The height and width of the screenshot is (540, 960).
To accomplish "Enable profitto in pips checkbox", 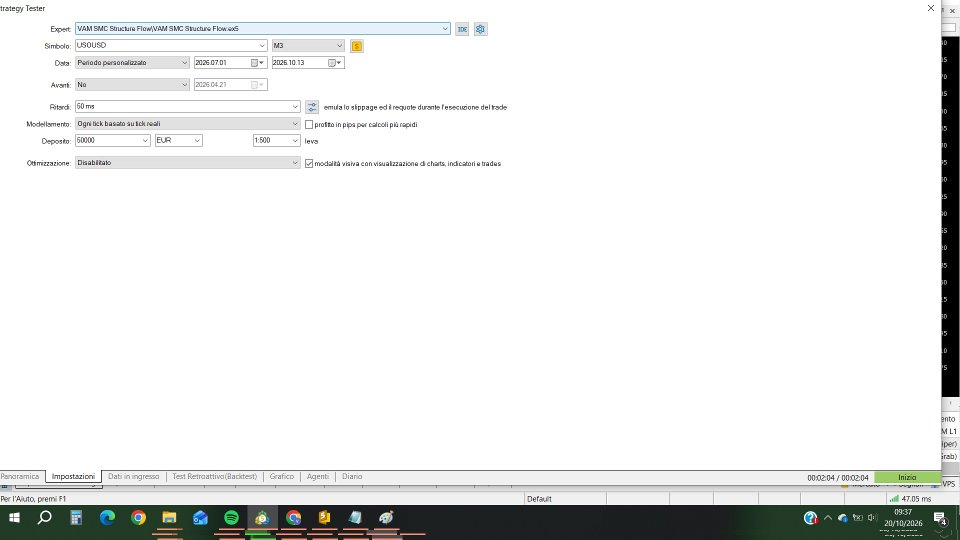I will click(x=309, y=124).
